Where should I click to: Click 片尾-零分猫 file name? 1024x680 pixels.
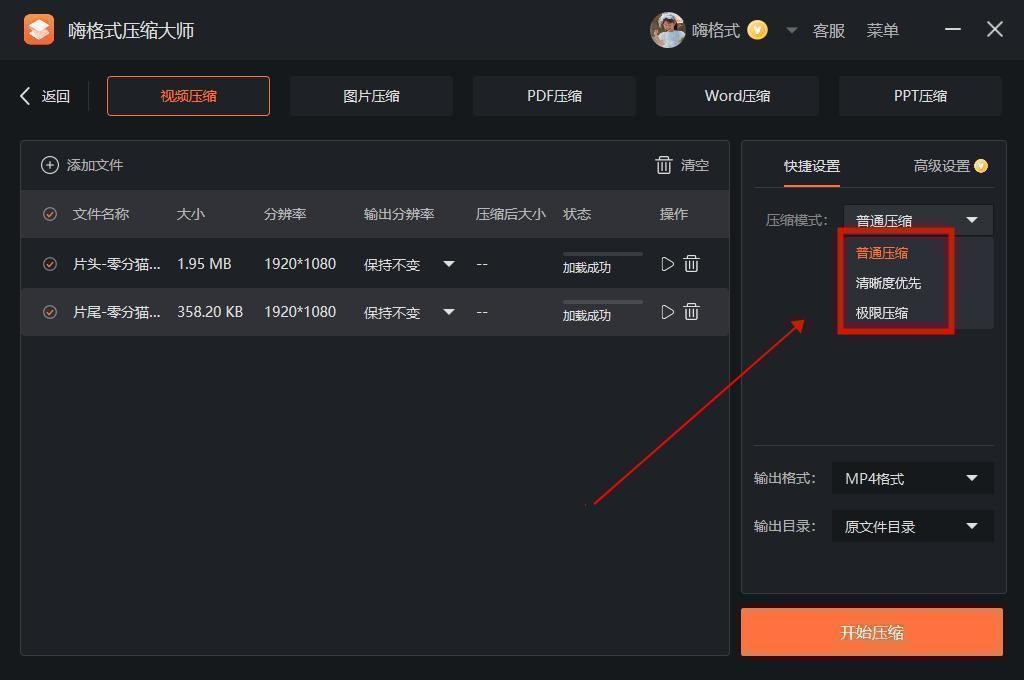pyautogui.click(x=116, y=312)
